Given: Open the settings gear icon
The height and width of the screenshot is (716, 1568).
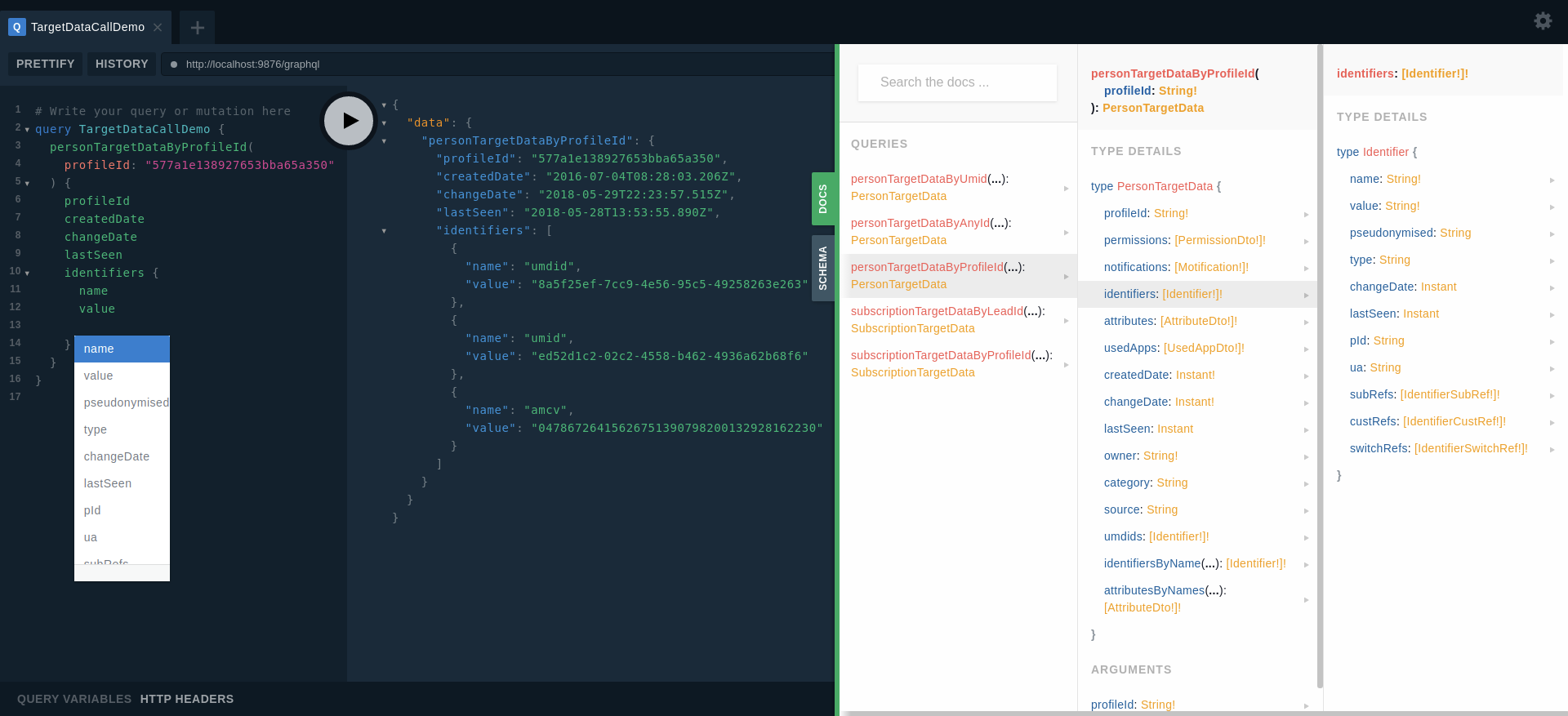Looking at the screenshot, I should pyautogui.click(x=1543, y=21).
